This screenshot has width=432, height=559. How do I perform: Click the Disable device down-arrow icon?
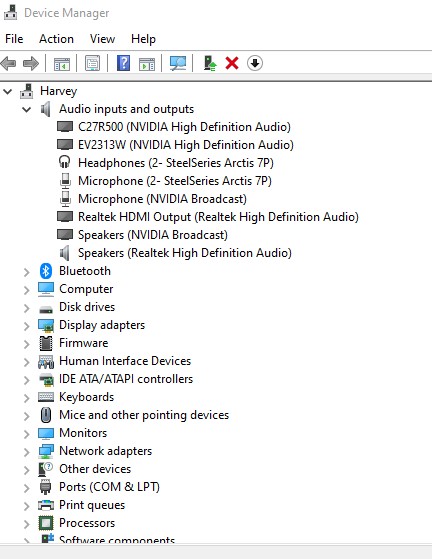click(x=254, y=63)
